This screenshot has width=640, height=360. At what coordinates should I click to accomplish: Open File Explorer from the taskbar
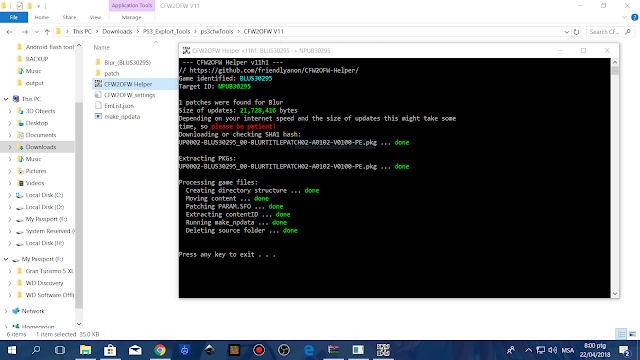coord(85,350)
